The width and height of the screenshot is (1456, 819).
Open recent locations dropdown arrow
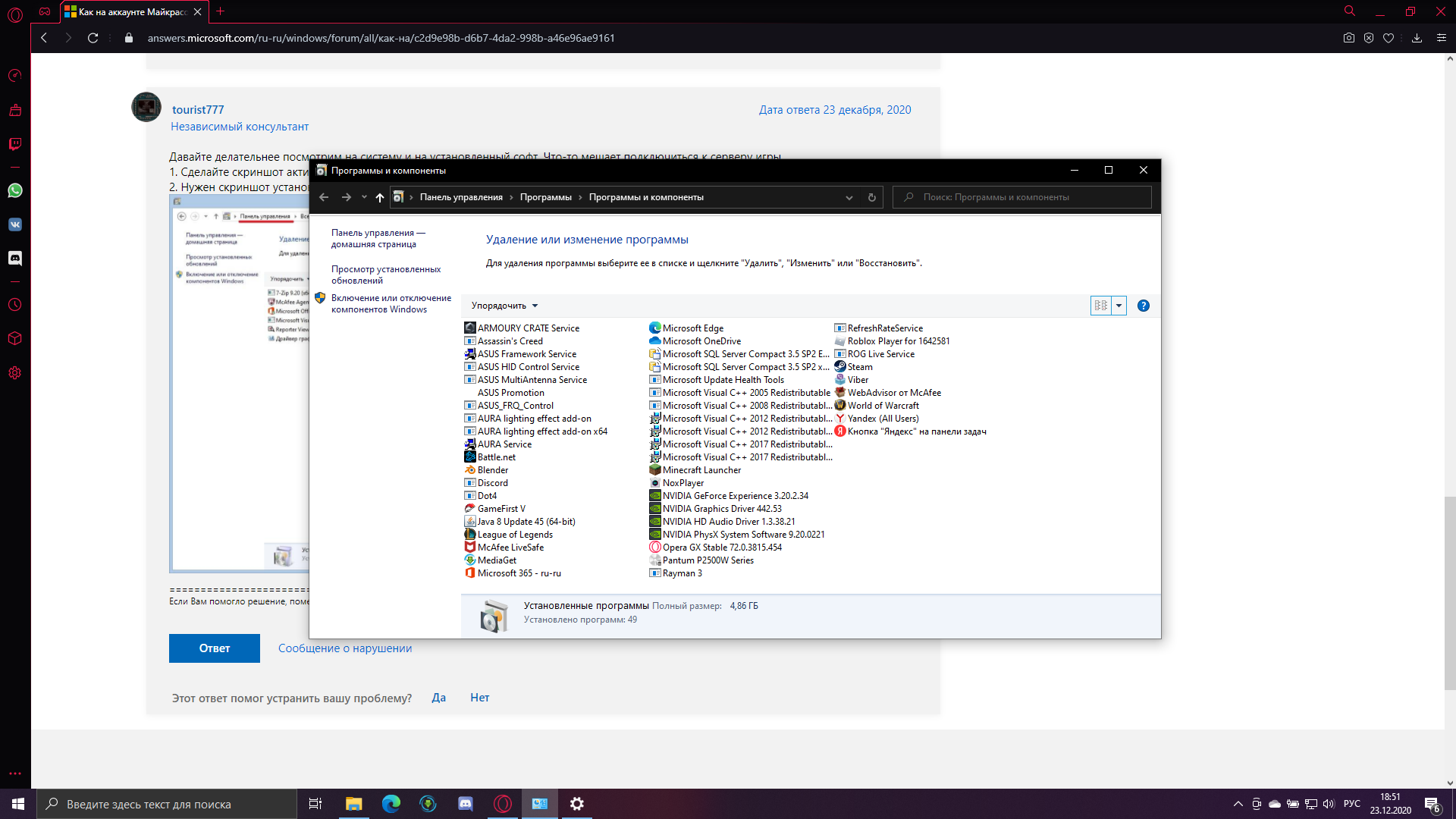point(364,197)
